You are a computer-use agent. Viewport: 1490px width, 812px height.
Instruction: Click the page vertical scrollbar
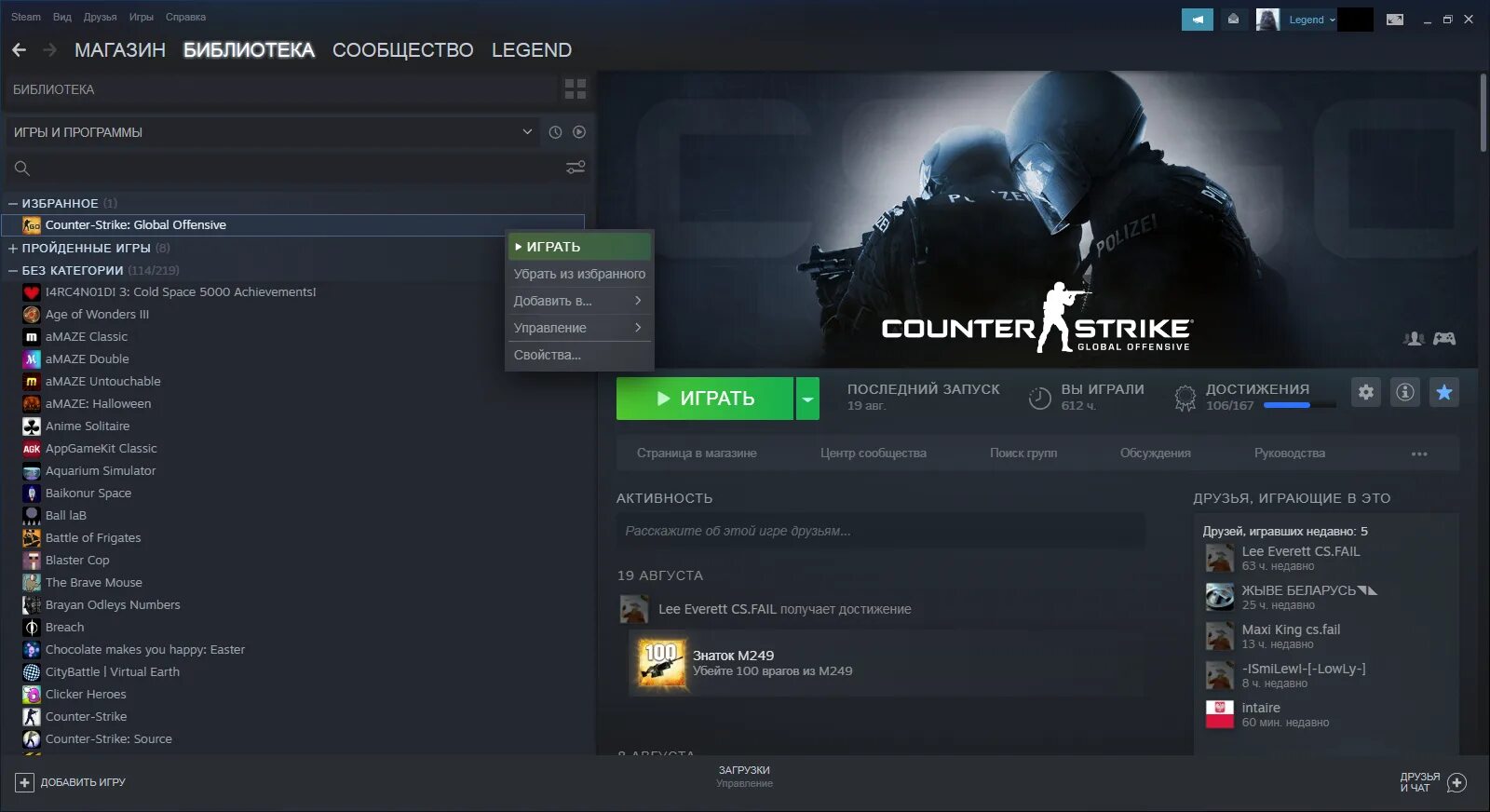[1483, 112]
